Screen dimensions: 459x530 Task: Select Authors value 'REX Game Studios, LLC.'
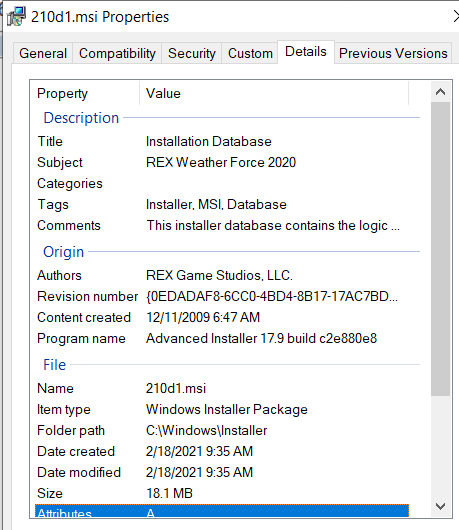219,275
